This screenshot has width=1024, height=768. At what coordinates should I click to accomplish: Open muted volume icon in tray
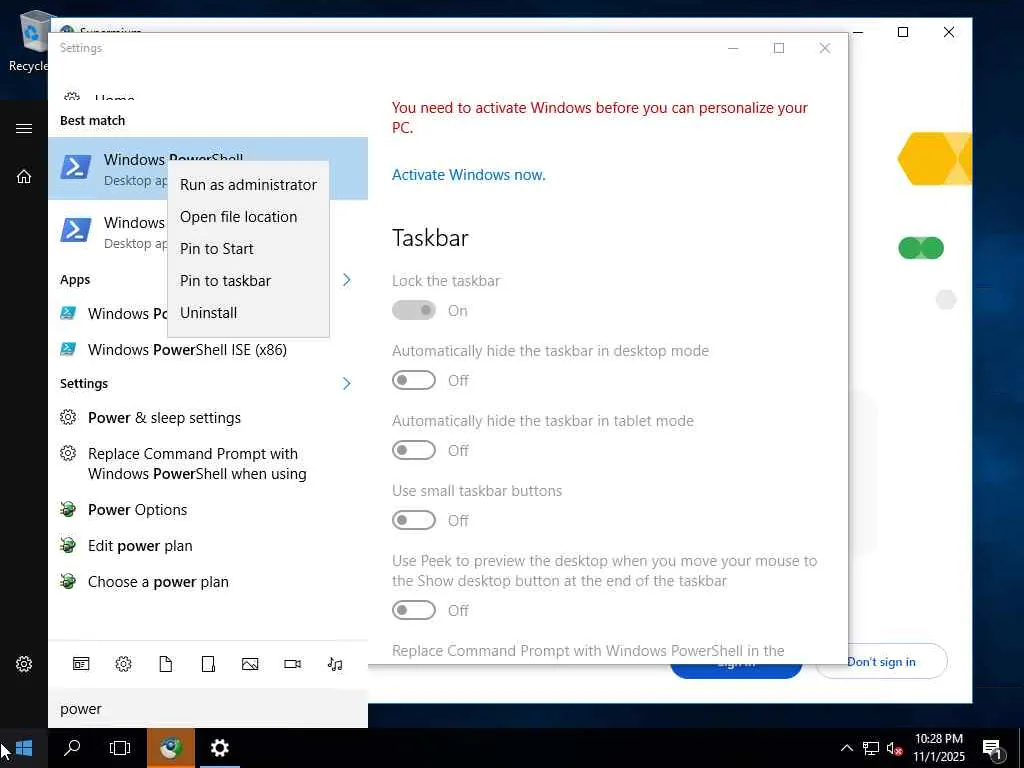pos(894,748)
